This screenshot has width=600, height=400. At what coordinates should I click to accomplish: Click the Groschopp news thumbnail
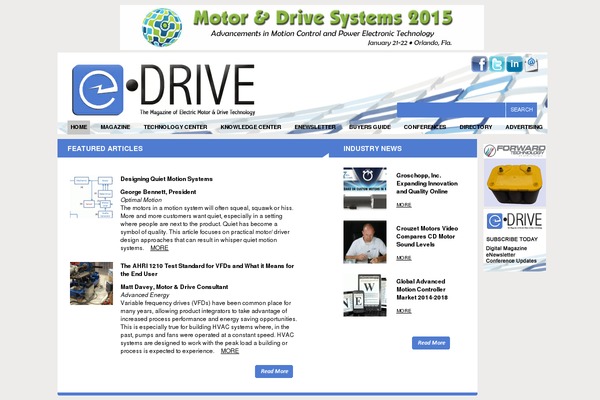click(365, 188)
